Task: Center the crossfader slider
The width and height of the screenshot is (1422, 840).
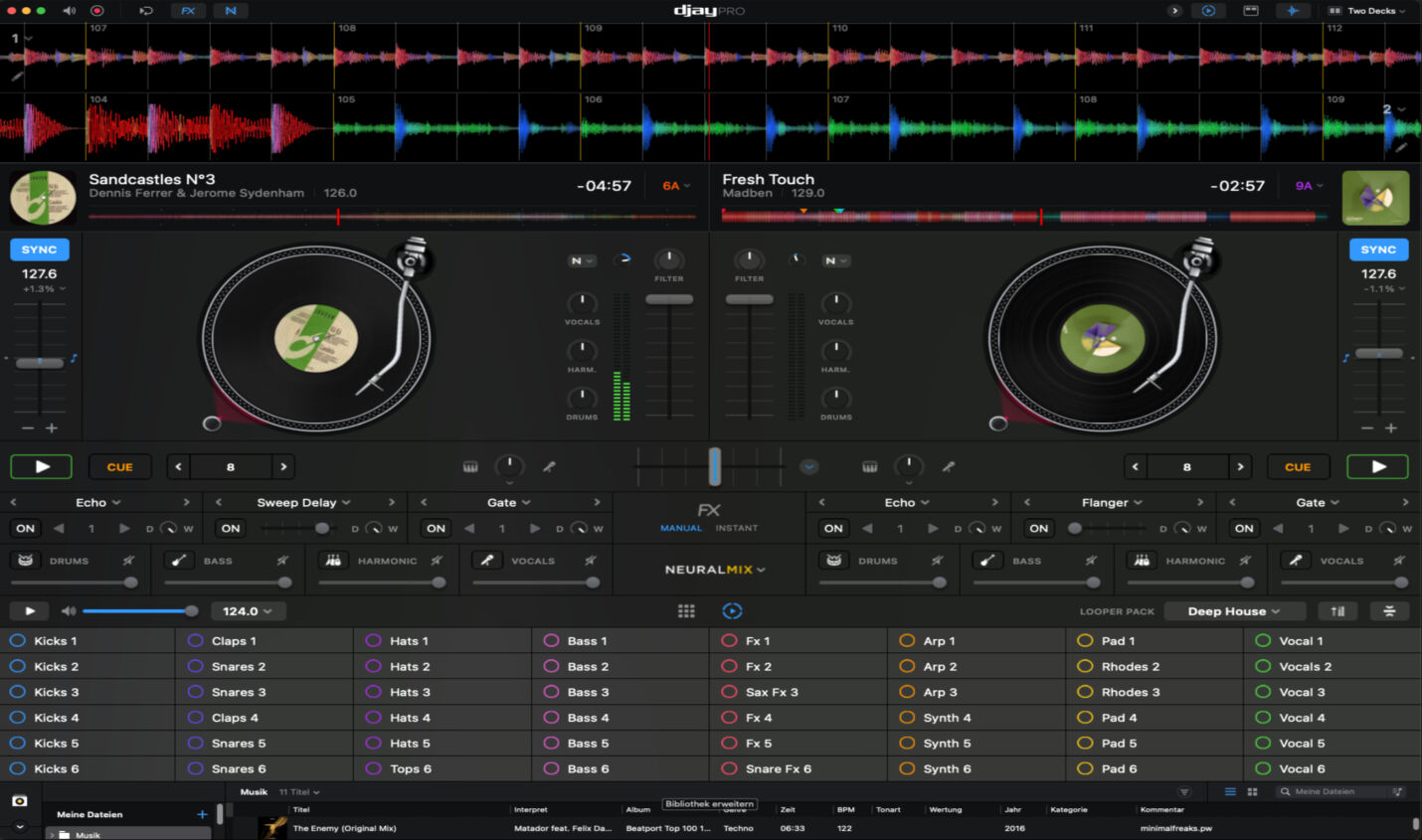Action: click(714, 465)
